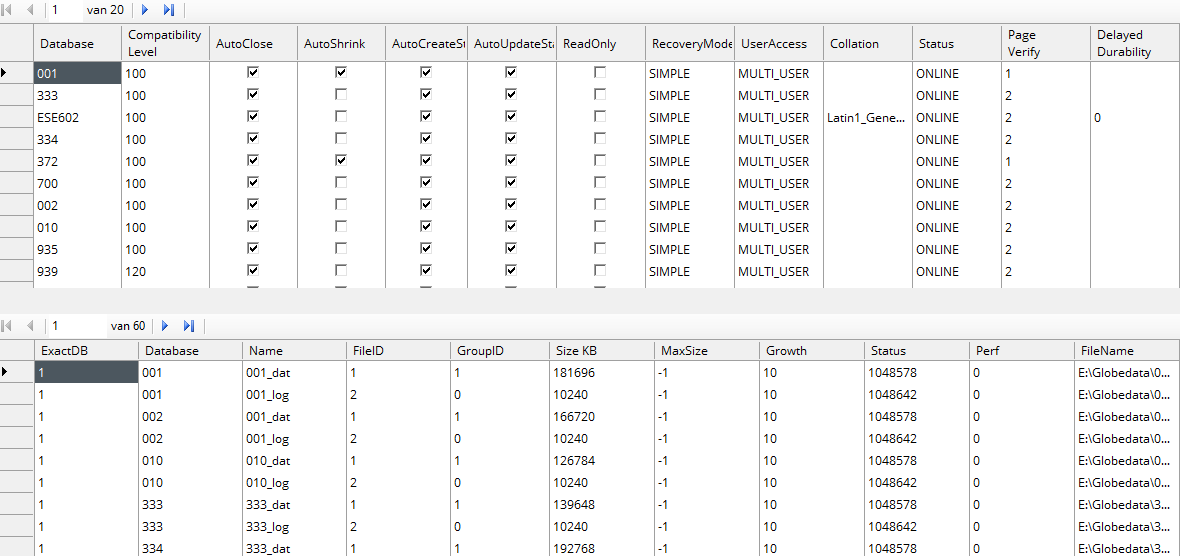The image size is (1180, 556).
Task: Click the RecoveryMode column header
Action: [x=689, y=44]
